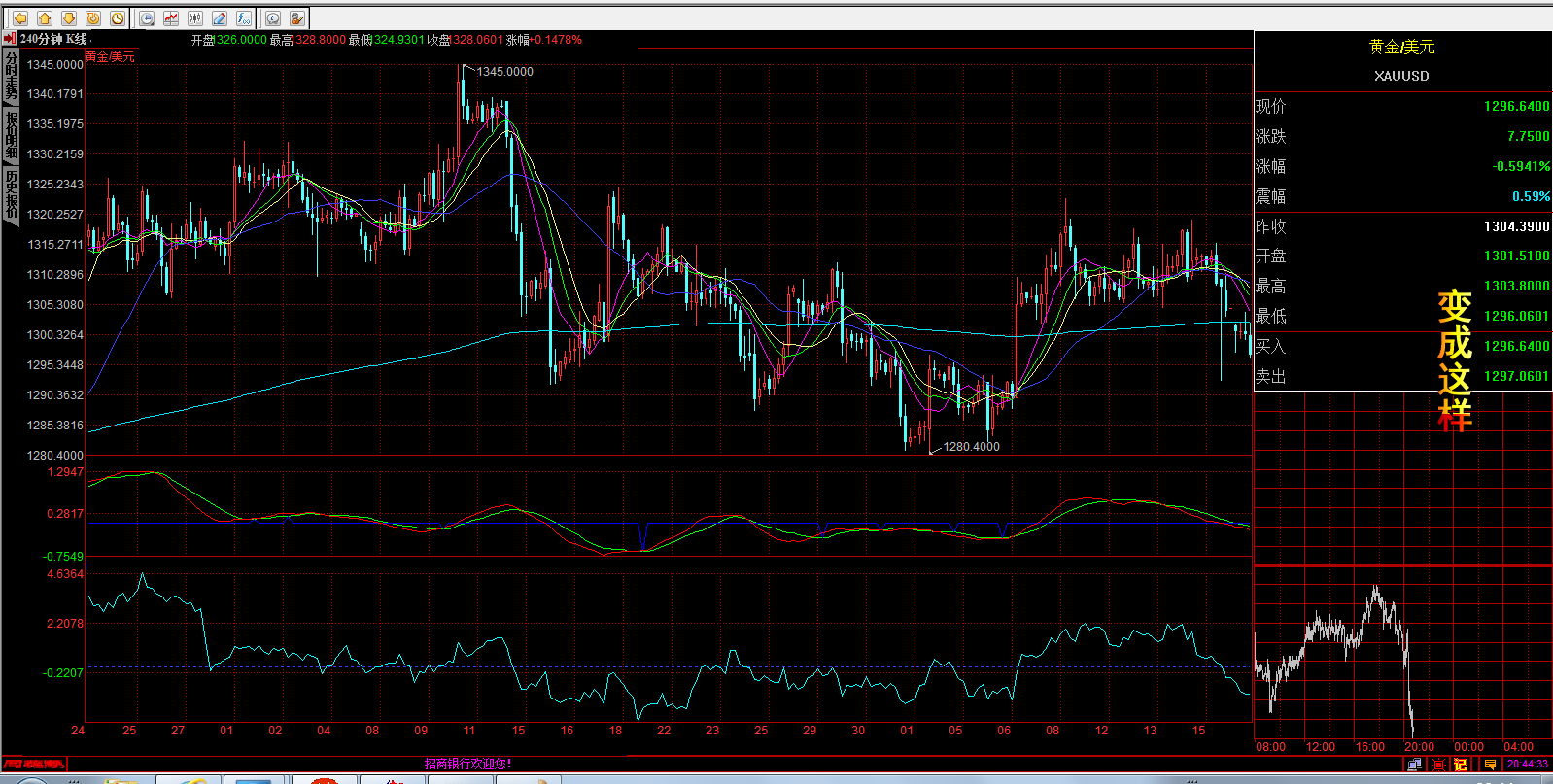Click the 开盘 1326.0000 value in the header
Viewport: 1553px width, 784px height.
(x=240, y=40)
